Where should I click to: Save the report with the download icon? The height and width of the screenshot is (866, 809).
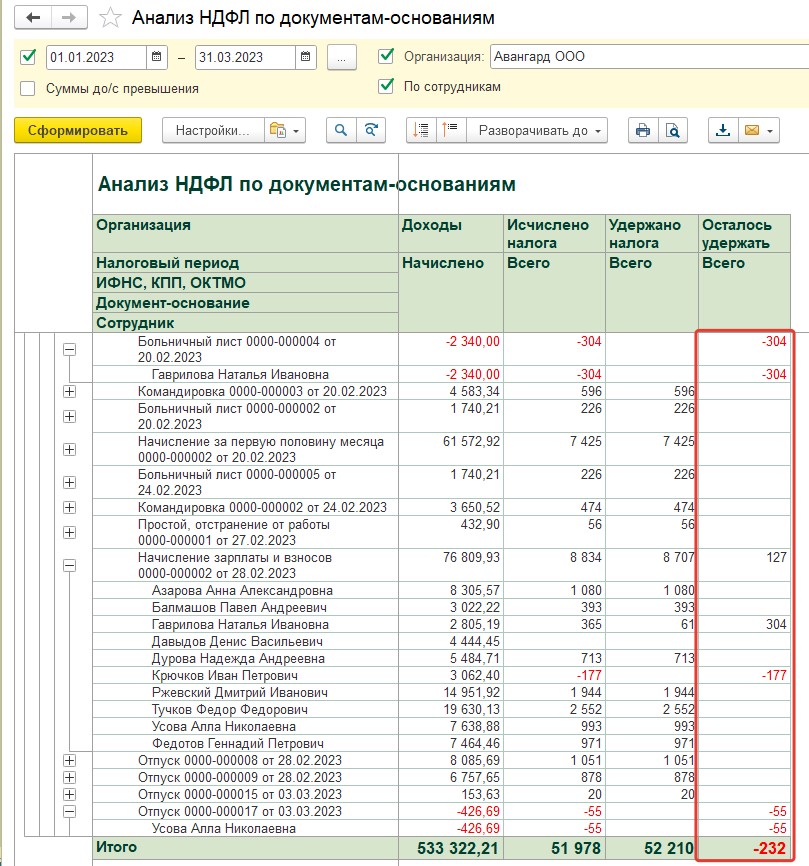[x=723, y=131]
